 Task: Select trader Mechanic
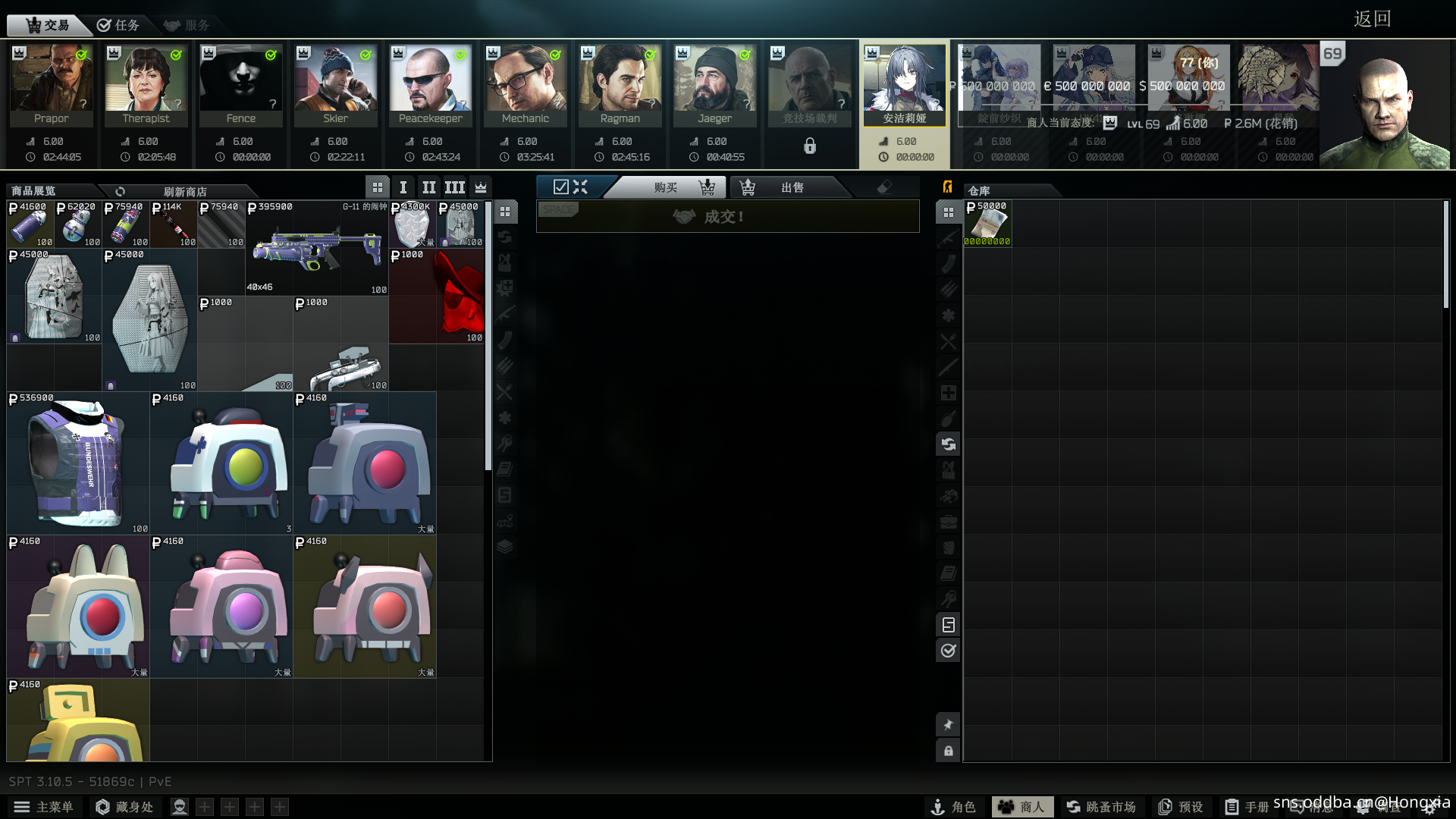(x=526, y=85)
